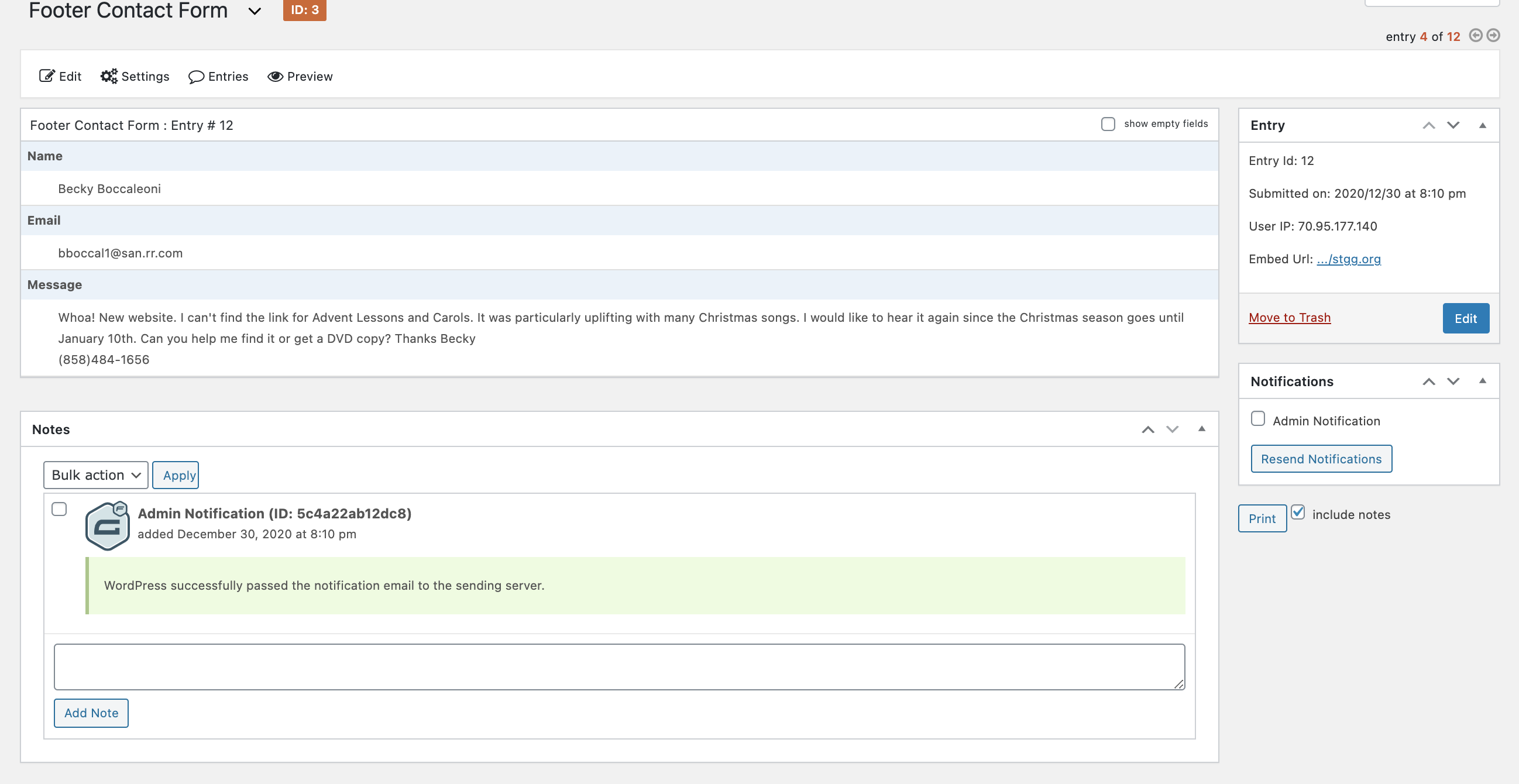Image resolution: width=1519 pixels, height=784 pixels.
Task: Uncheck include notes option
Action: click(1298, 513)
